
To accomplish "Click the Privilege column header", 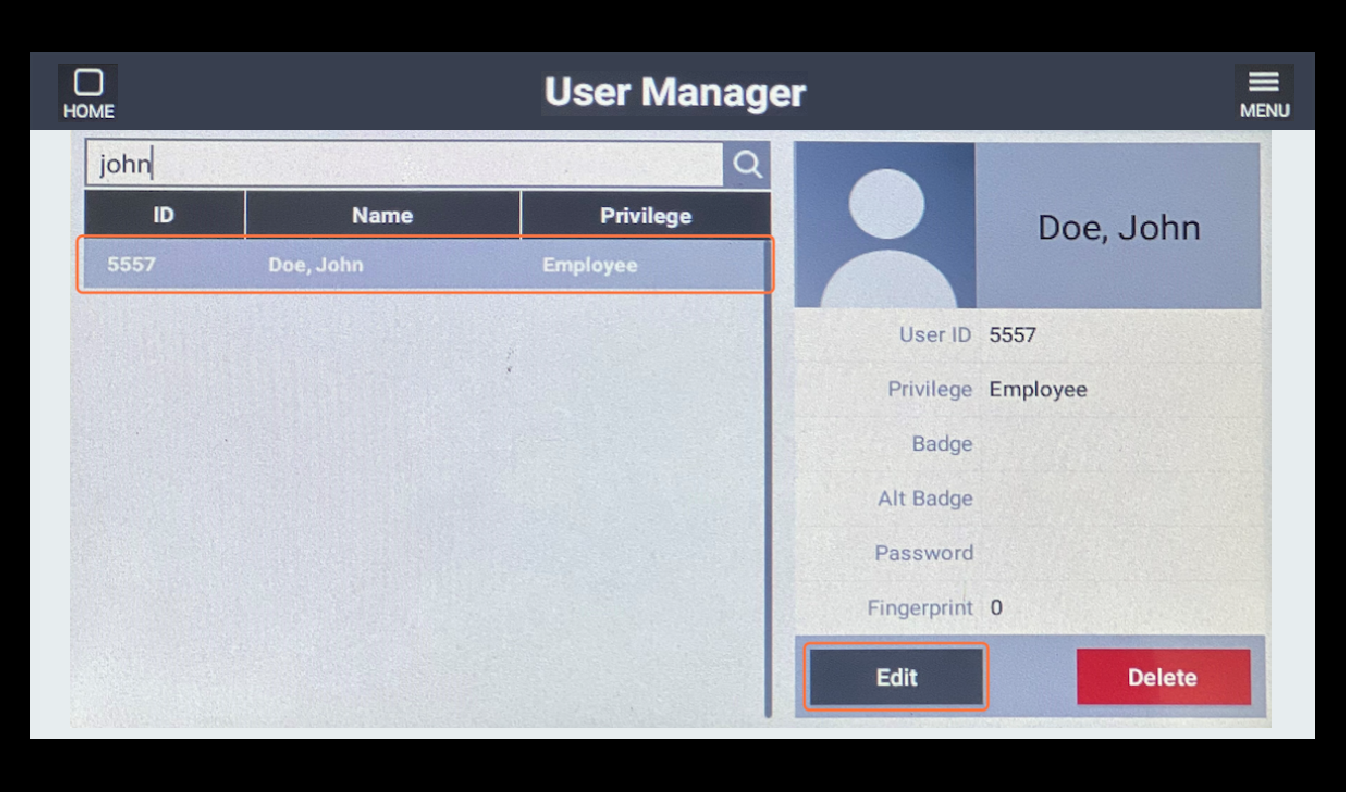I will tap(645, 215).
